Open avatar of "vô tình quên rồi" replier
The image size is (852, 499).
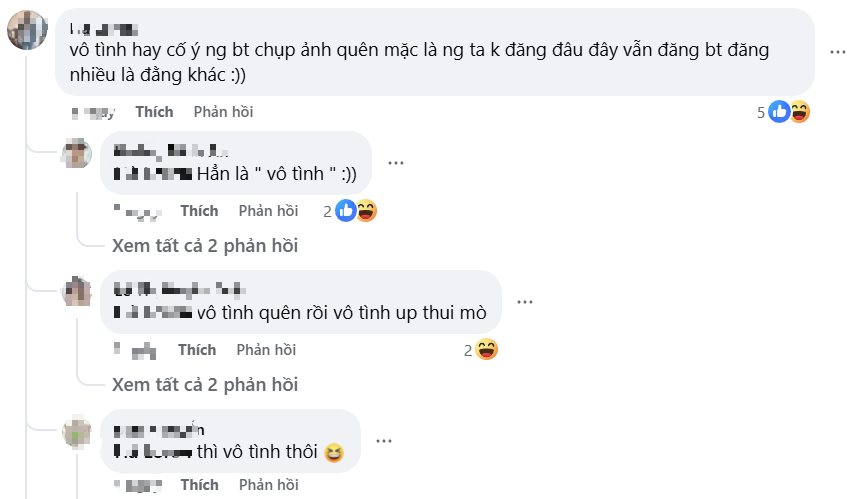pyautogui.click(x=77, y=292)
